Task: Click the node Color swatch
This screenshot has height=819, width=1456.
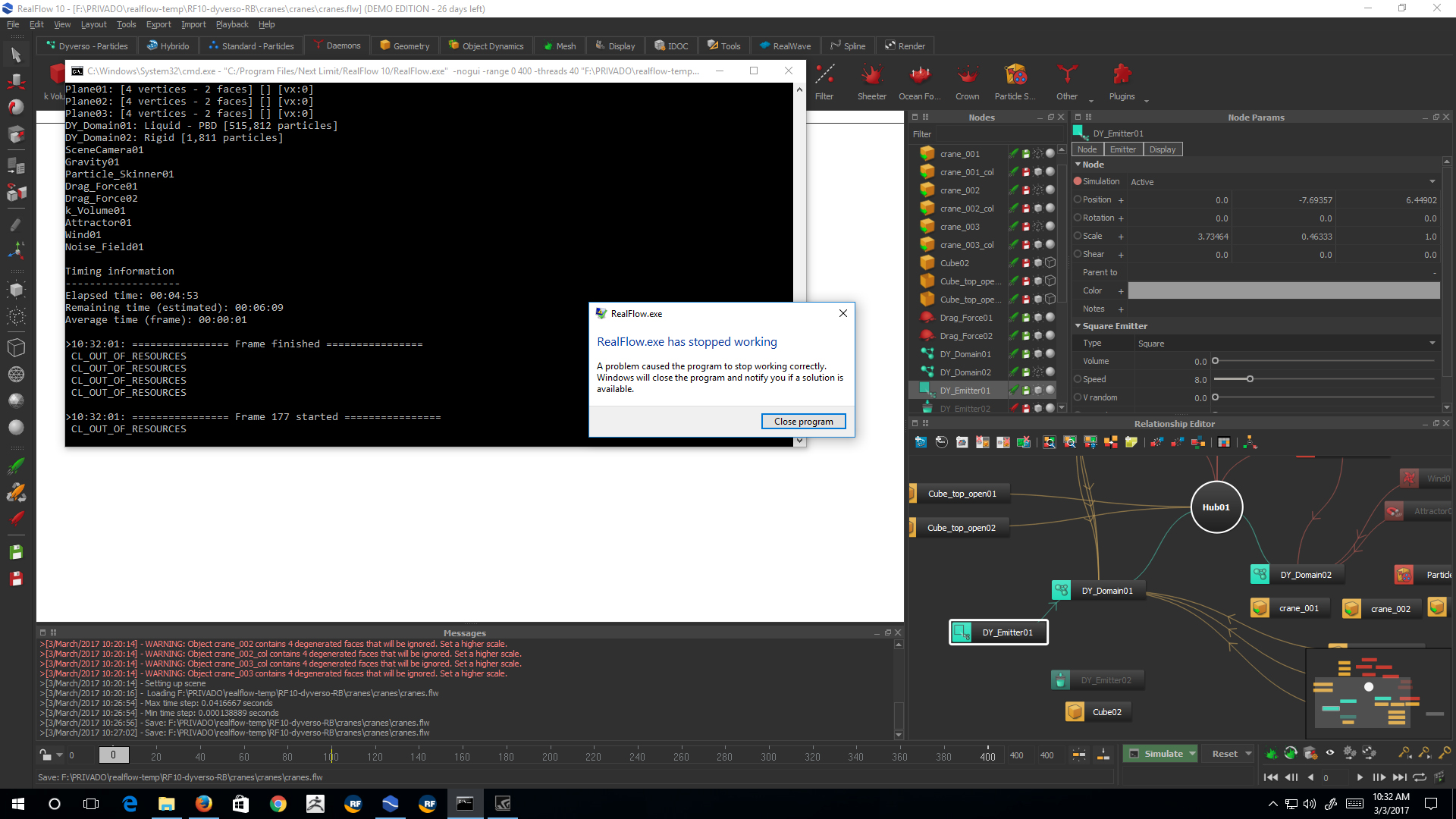Action: pos(1284,290)
